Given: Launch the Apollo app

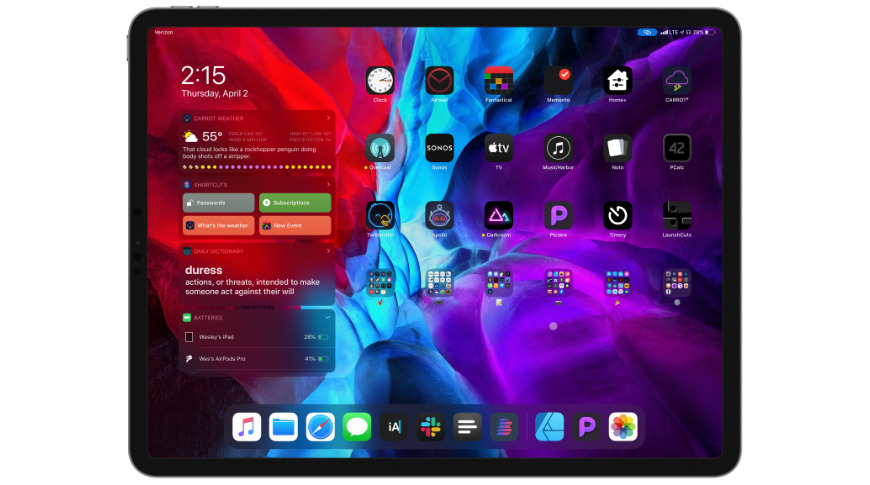Looking at the screenshot, I should [x=439, y=215].
